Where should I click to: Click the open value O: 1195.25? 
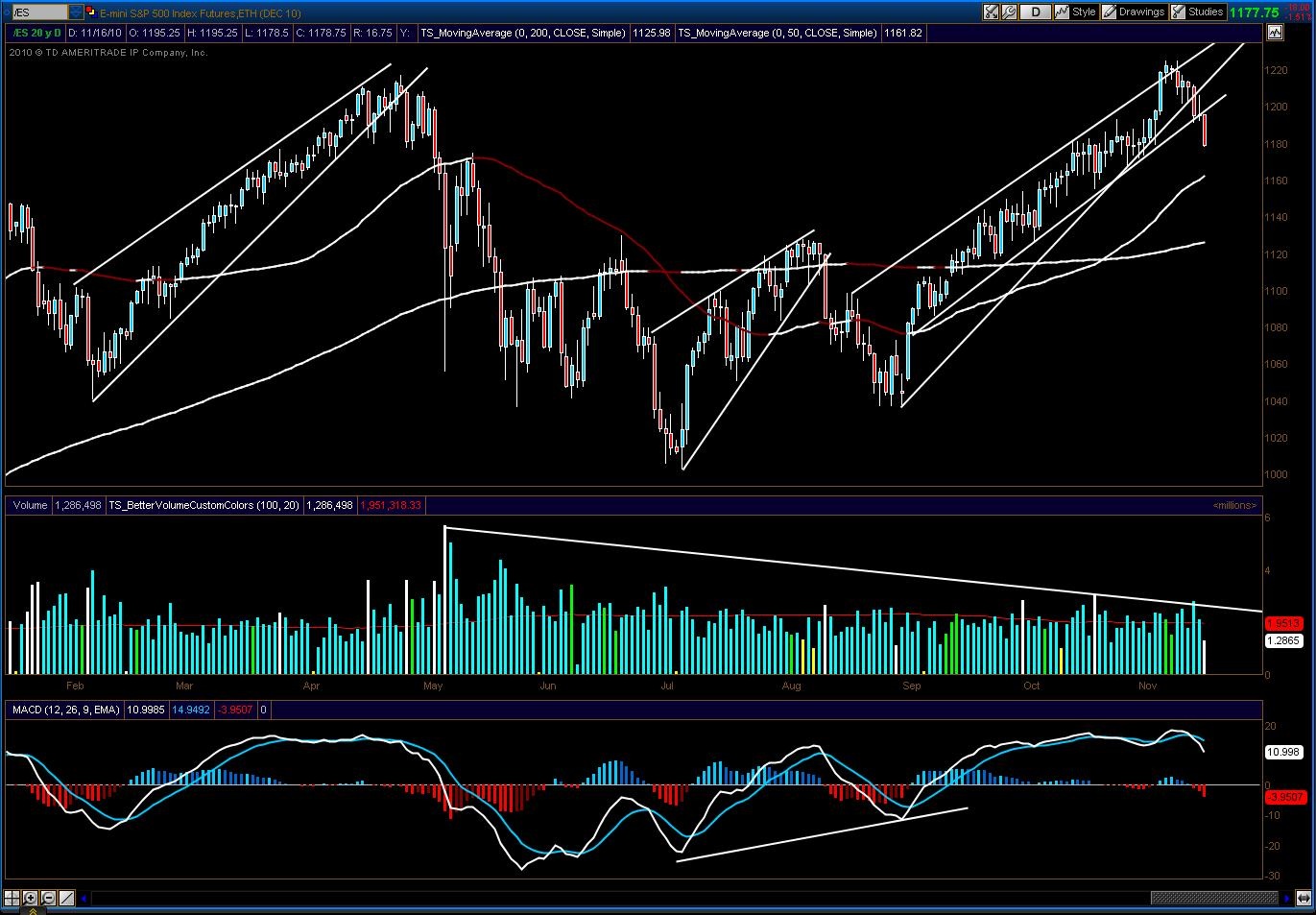pos(155,33)
